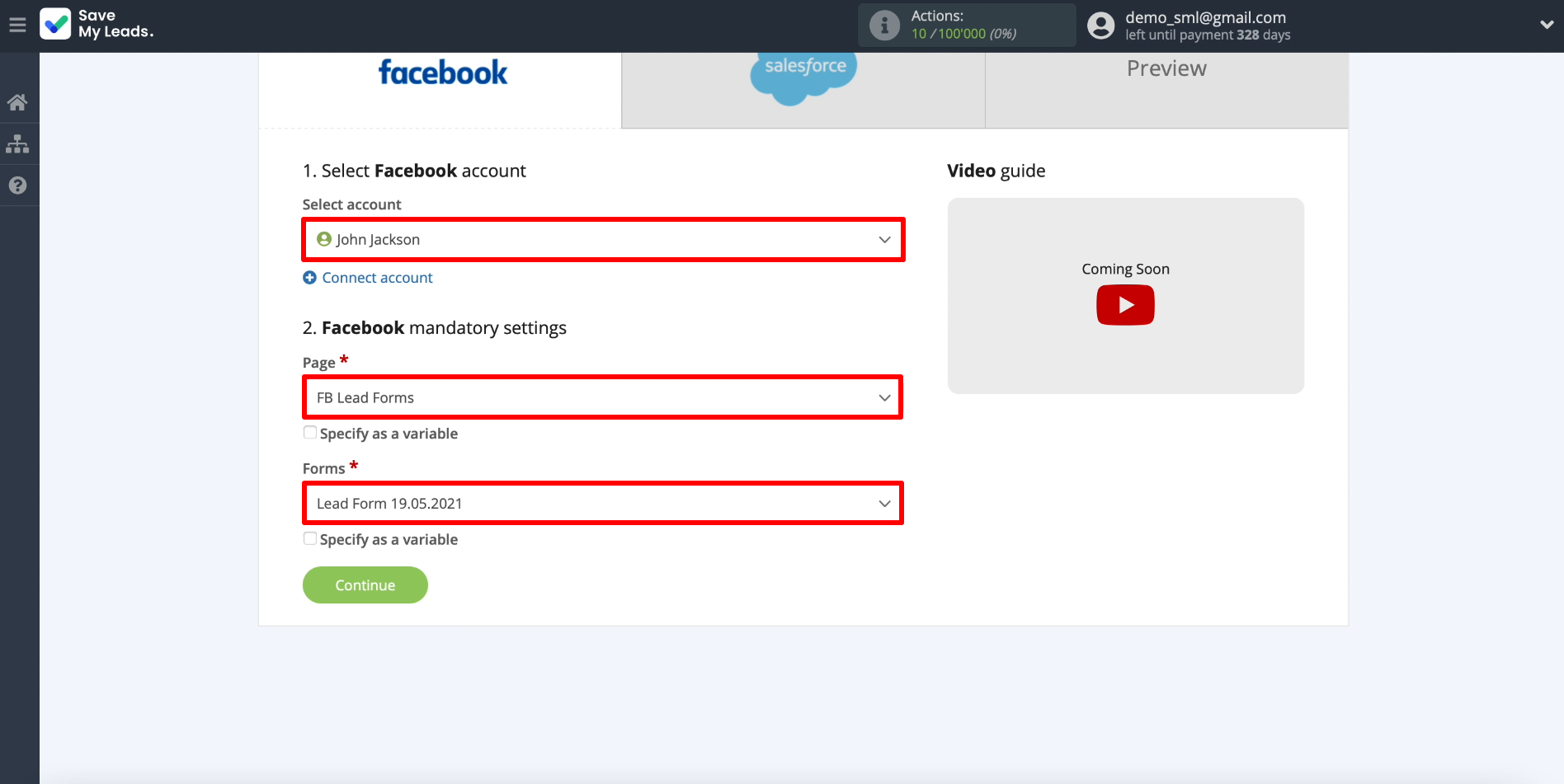Click the 'left until payment 328 days' text

tap(1208, 35)
